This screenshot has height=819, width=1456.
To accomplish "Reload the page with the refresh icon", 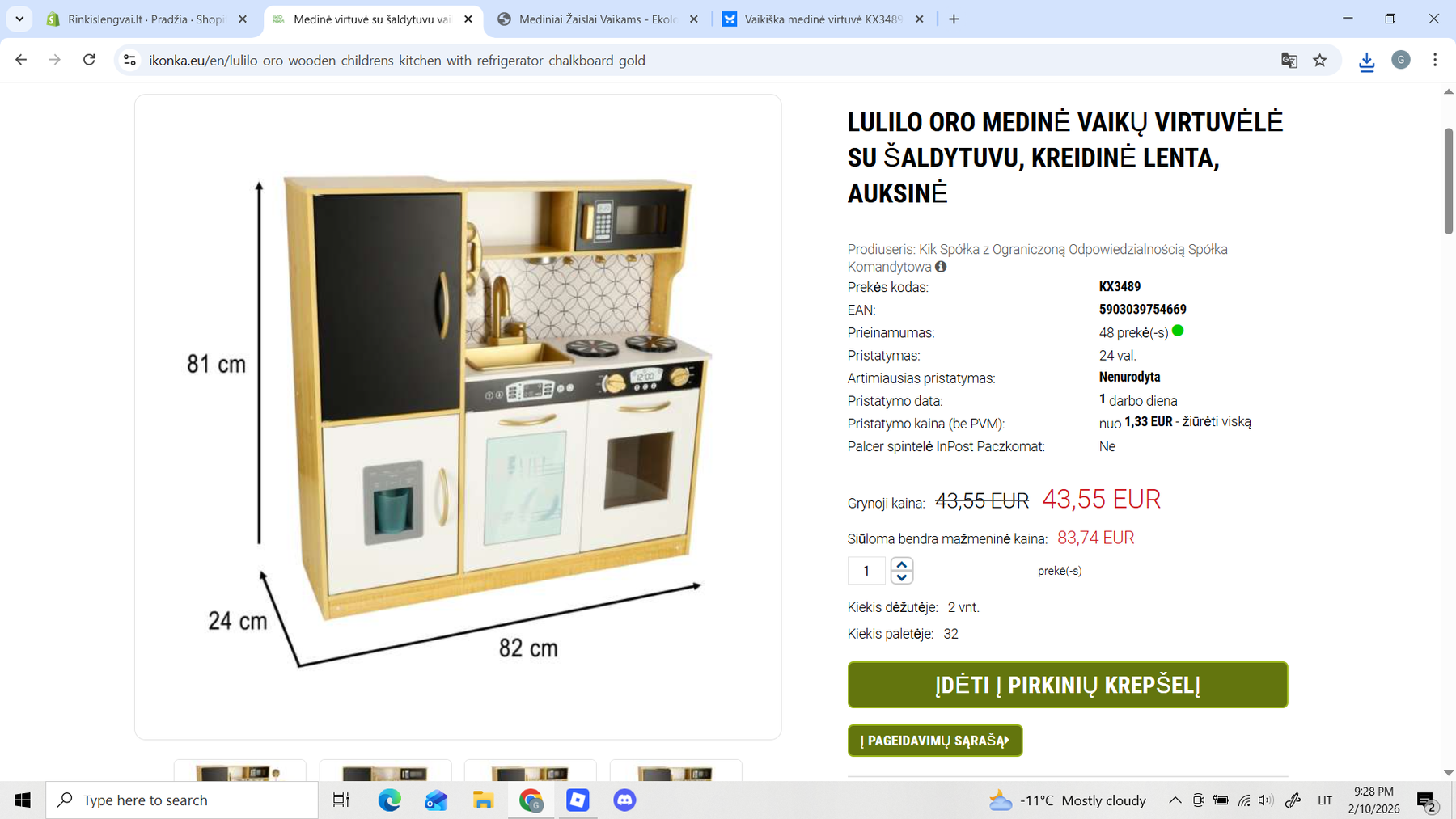I will (x=89, y=60).
